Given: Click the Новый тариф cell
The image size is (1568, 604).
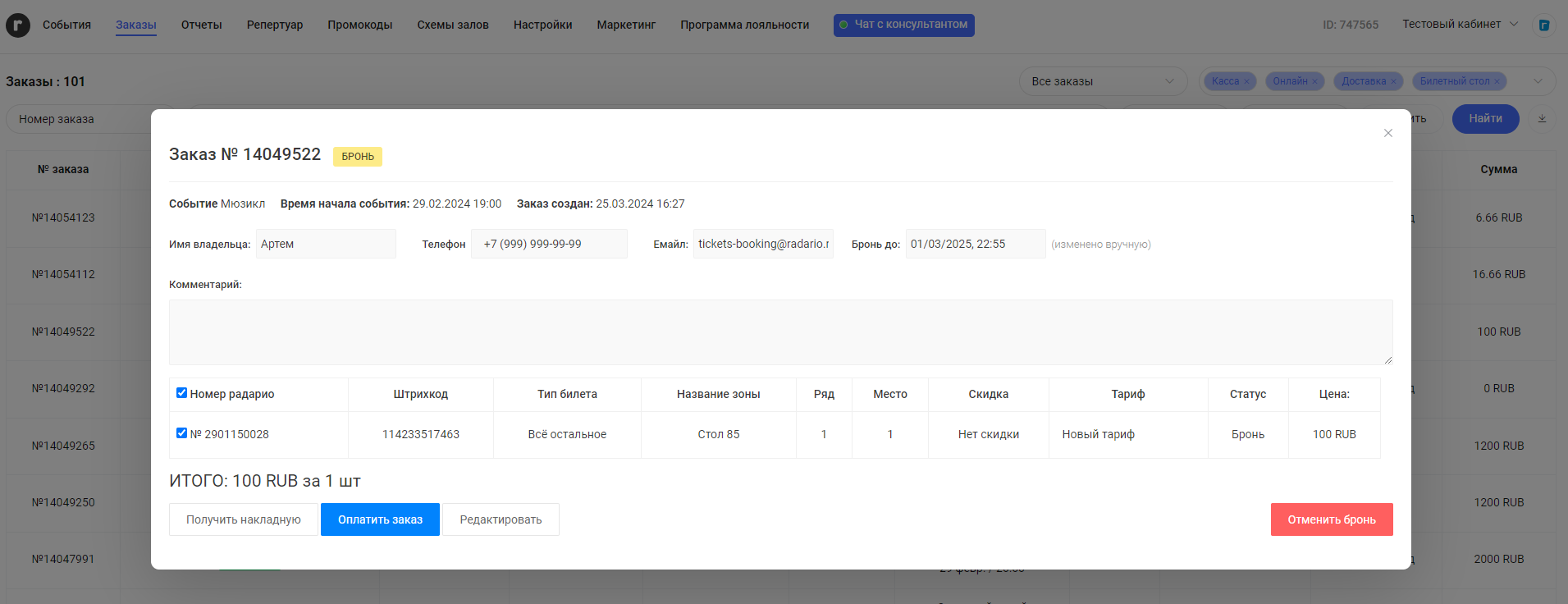Looking at the screenshot, I should point(1128,434).
